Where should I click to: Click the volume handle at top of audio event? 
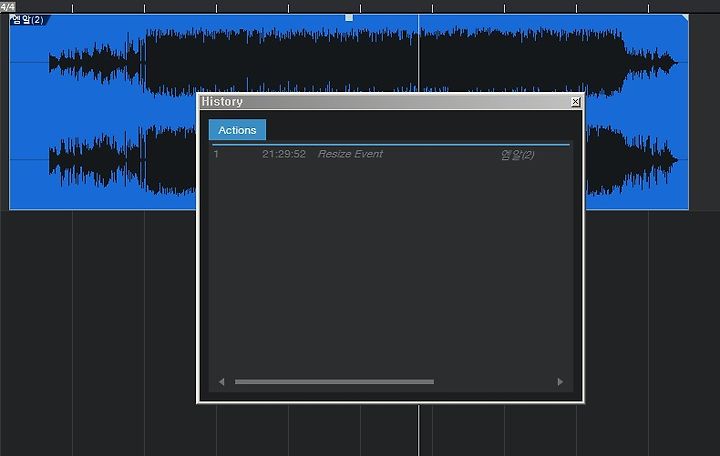[x=349, y=17]
